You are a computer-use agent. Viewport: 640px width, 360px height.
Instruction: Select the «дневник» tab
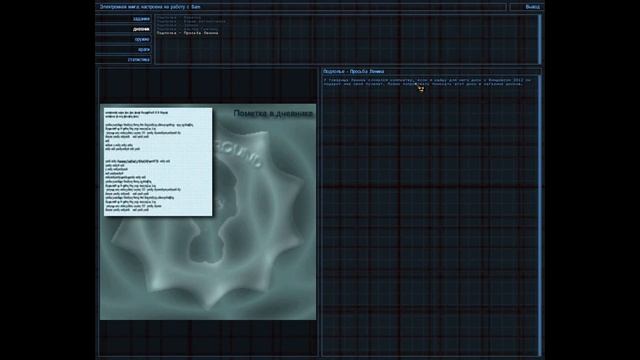(x=124, y=29)
